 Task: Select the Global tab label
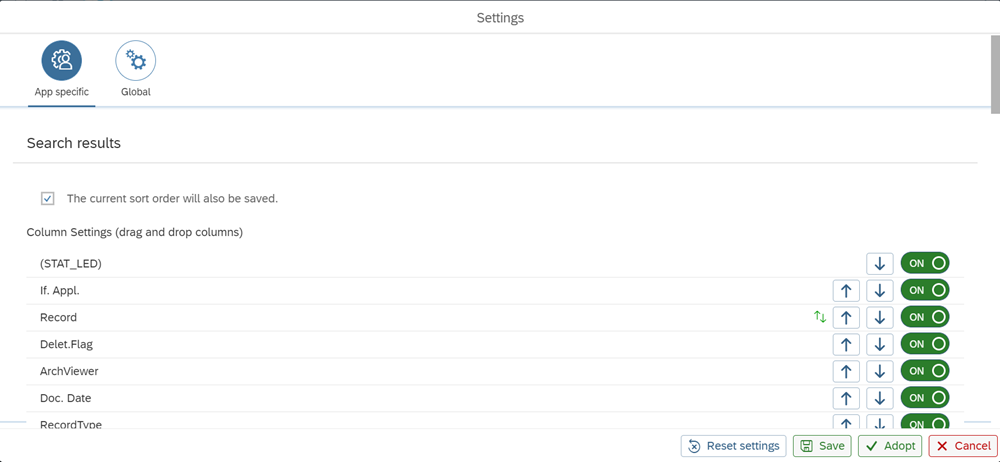point(136,92)
